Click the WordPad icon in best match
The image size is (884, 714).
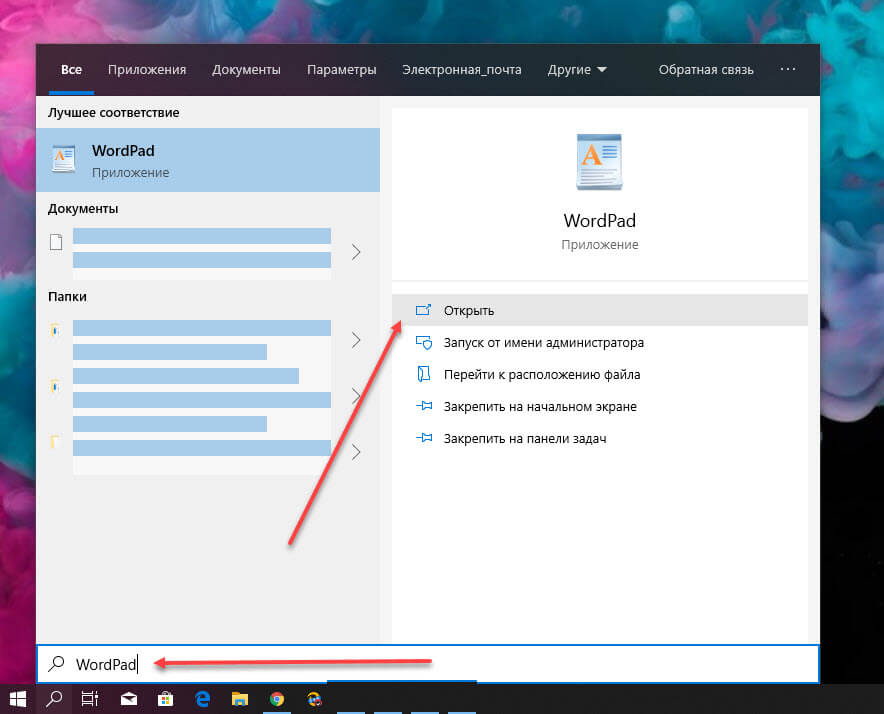click(x=64, y=160)
